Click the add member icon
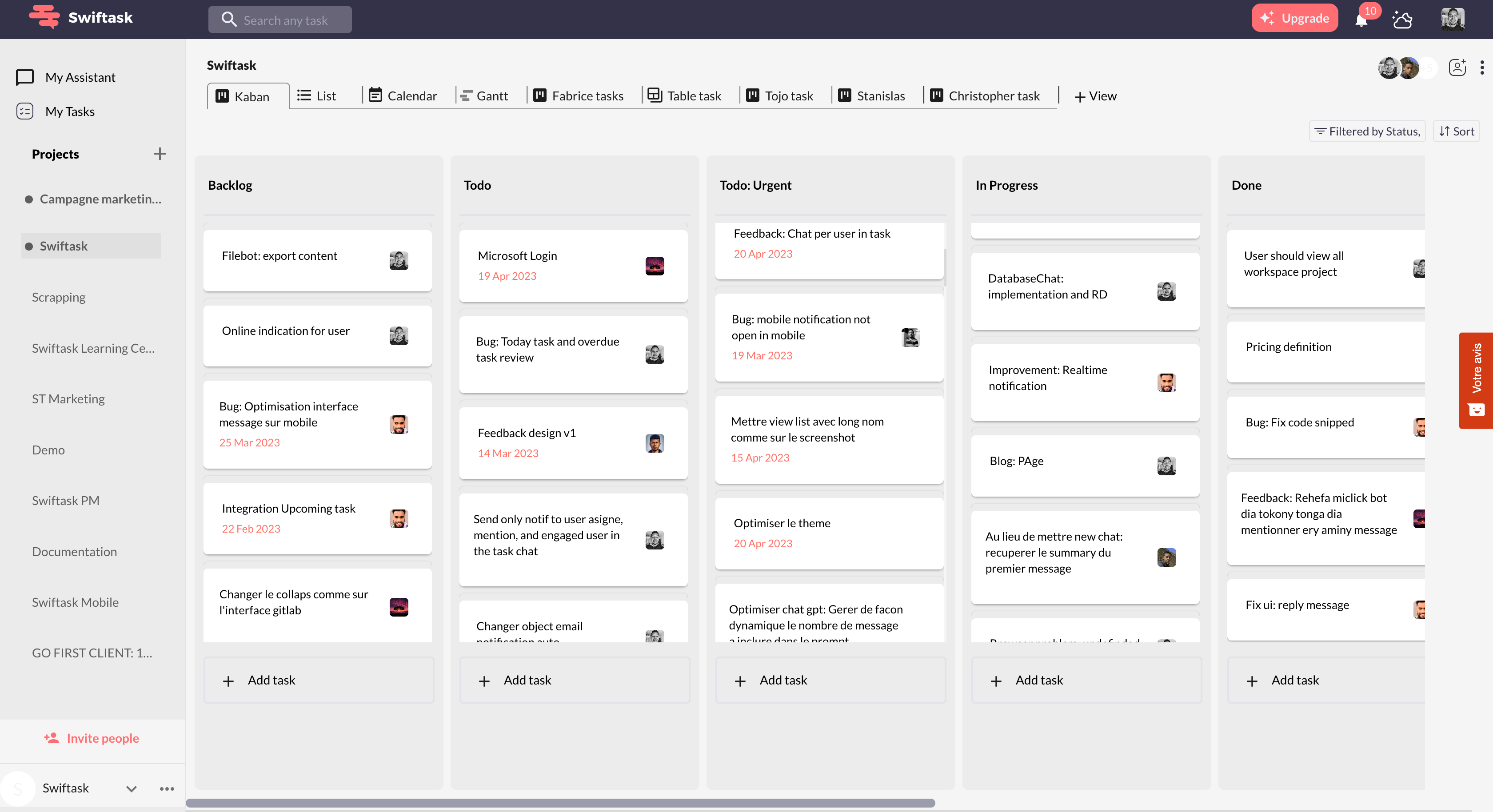This screenshot has width=1493, height=812. [x=1457, y=68]
